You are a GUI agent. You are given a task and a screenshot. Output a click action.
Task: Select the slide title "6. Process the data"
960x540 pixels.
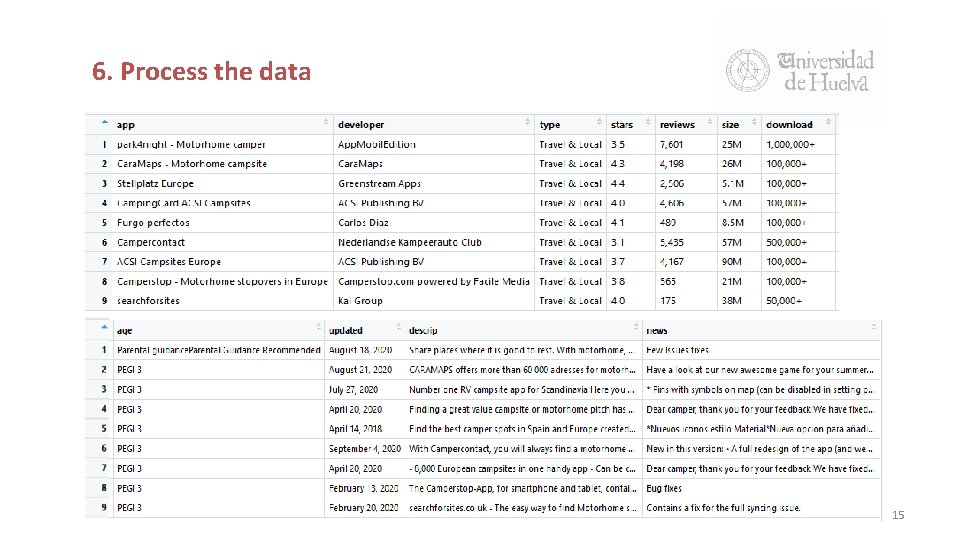click(x=201, y=71)
